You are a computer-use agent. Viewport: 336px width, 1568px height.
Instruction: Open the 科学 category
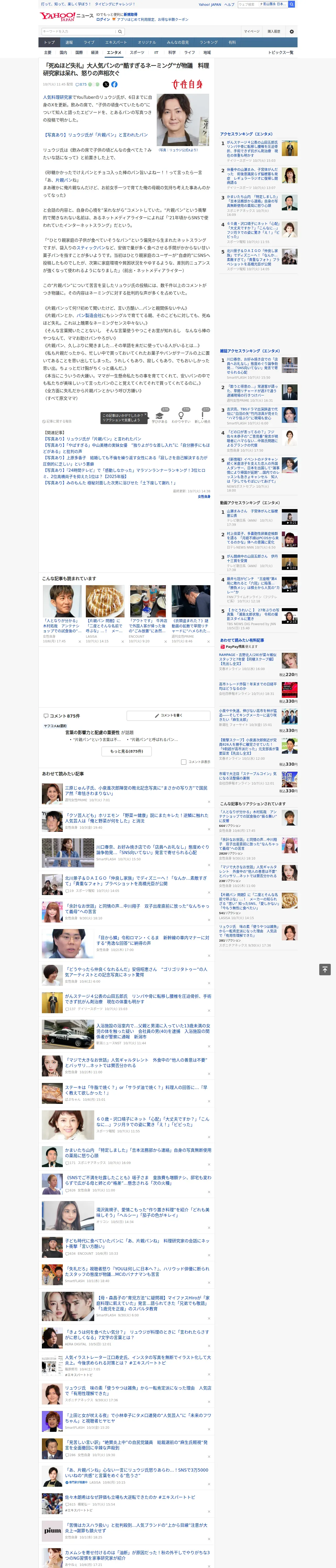(x=172, y=52)
